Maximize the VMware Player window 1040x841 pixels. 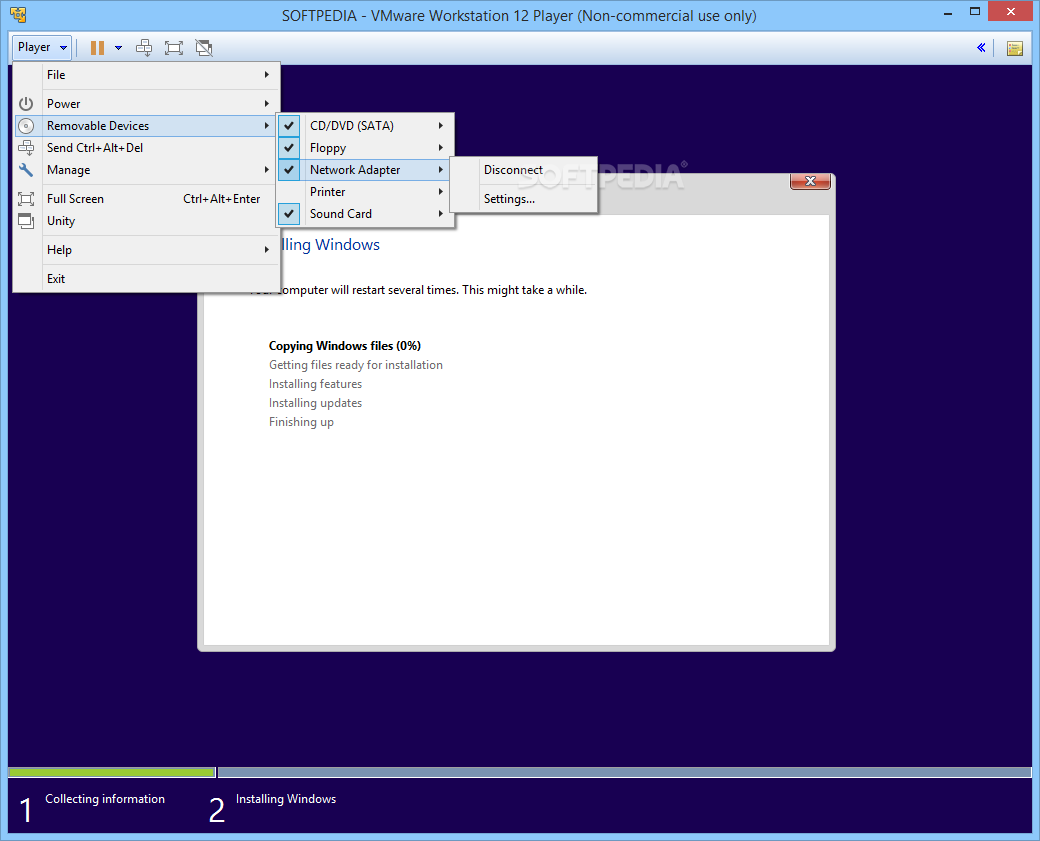point(974,11)
